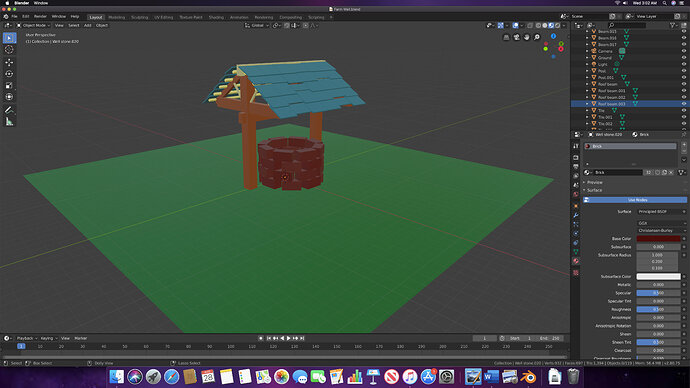The image size is (690, 388).
Task: Toggle snapping magnet icon in header
Action: pyautogui.click(x=287, y=26)
